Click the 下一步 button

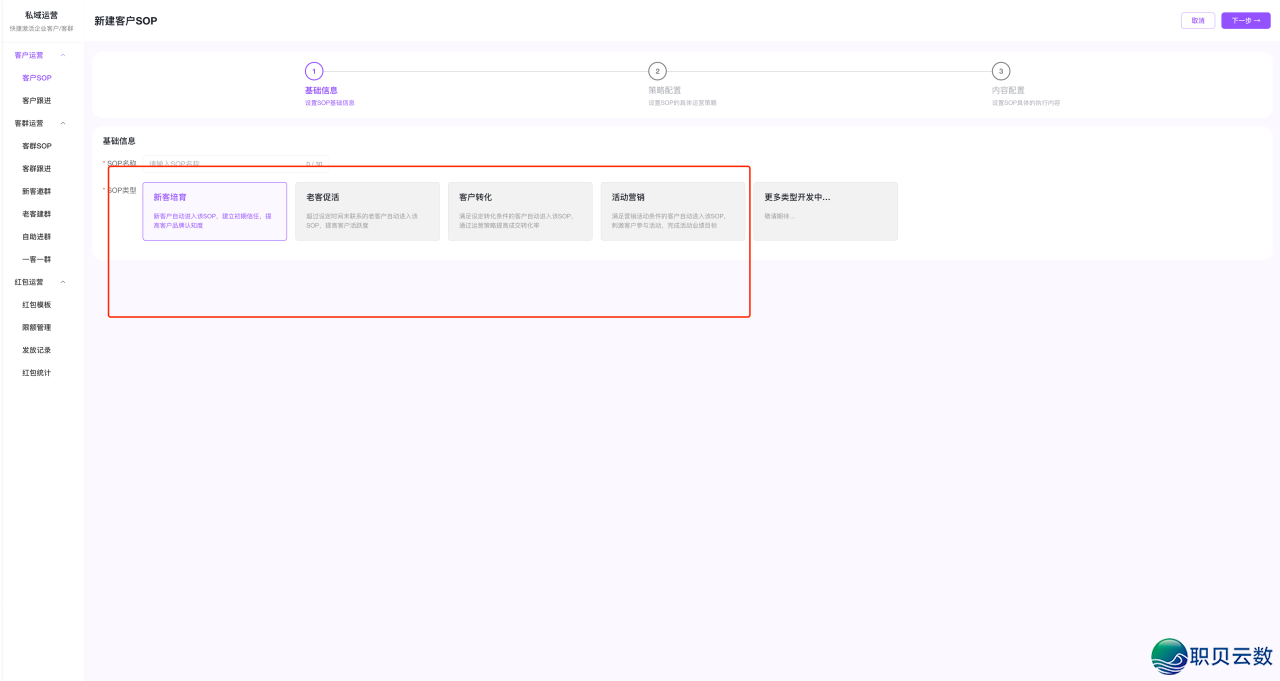1244,20
